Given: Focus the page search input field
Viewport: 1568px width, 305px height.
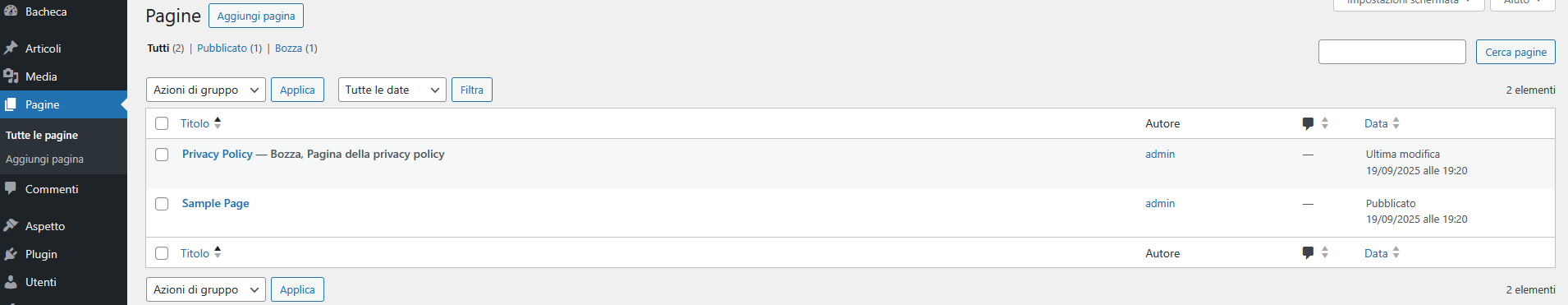Looking at the screenshot, I should 1392,52.
